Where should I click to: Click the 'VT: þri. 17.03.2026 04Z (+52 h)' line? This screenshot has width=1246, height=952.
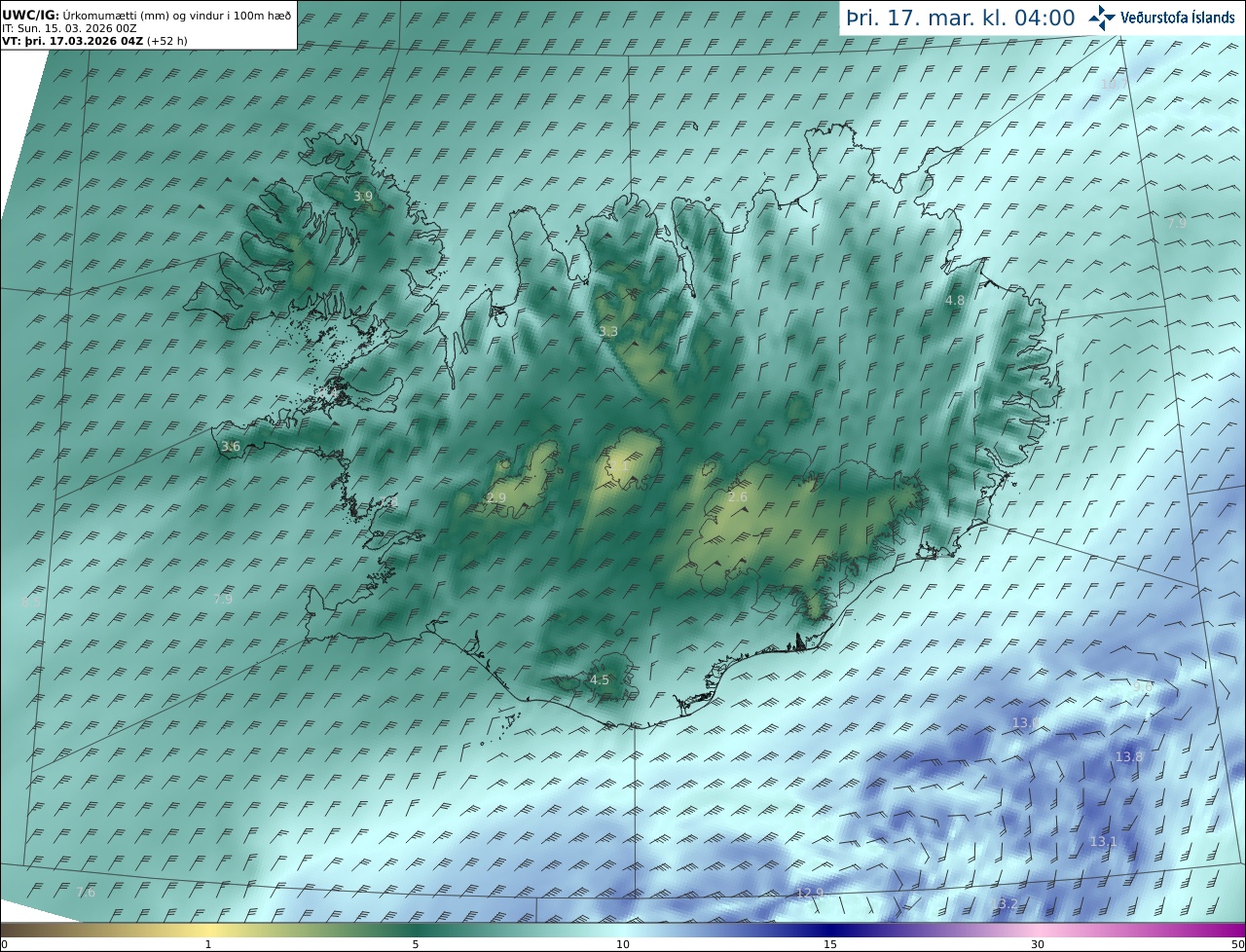click(94, 41)
